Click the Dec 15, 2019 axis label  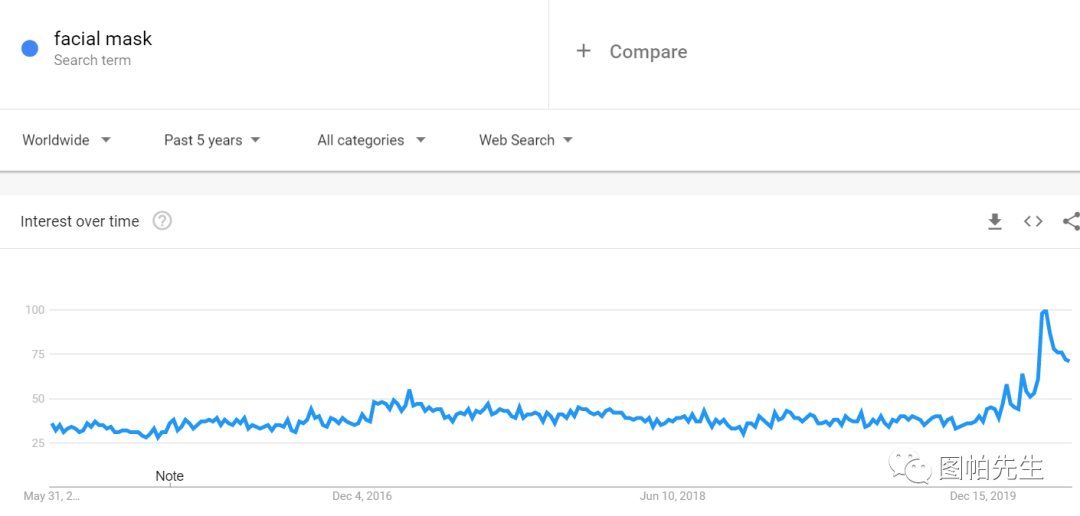(983, 495)
